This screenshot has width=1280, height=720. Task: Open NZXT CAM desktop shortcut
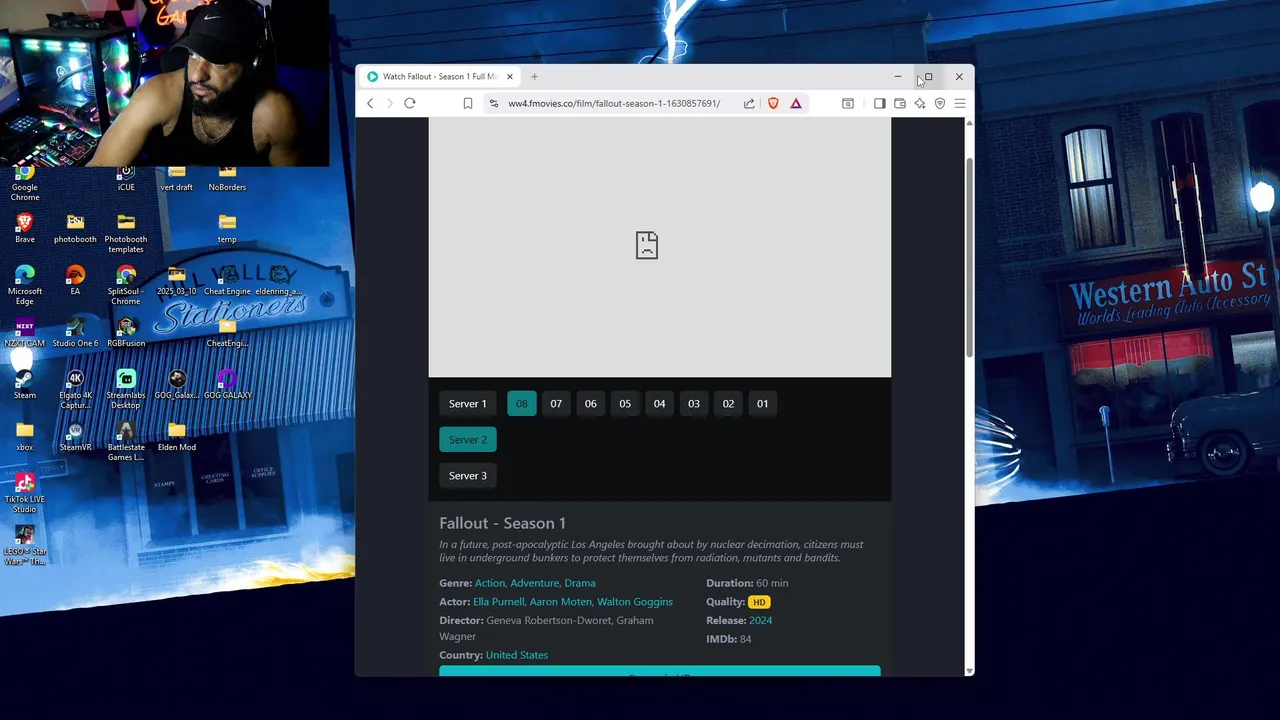pos(25,332)
